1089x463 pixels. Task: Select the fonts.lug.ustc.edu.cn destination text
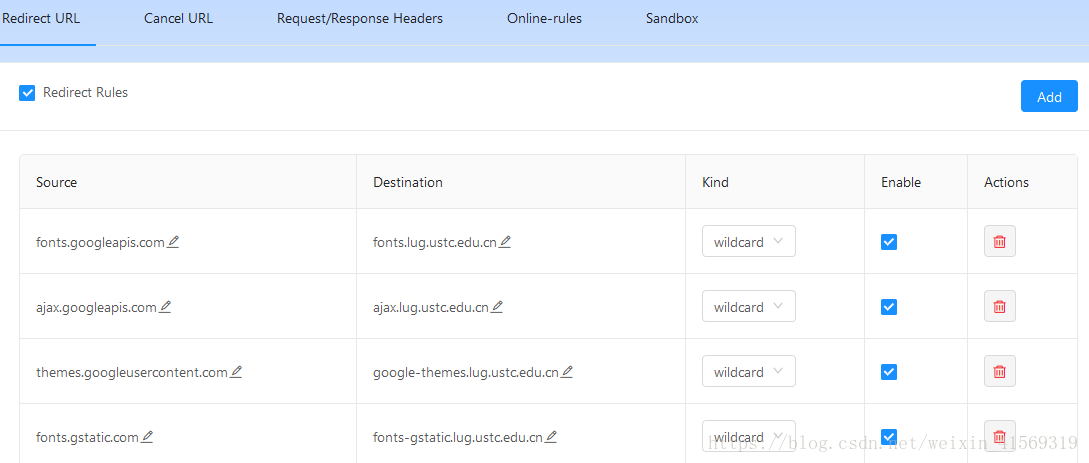[435, 242]
